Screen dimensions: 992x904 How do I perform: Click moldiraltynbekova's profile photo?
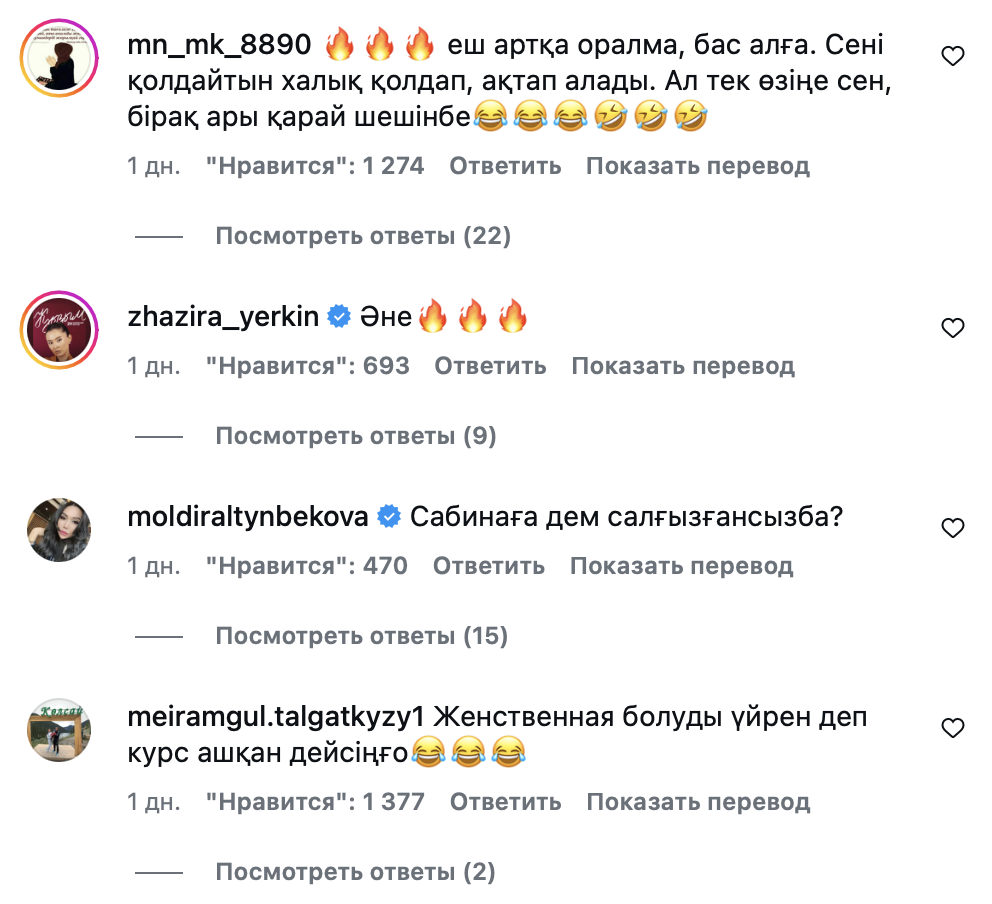coord(58,530)
